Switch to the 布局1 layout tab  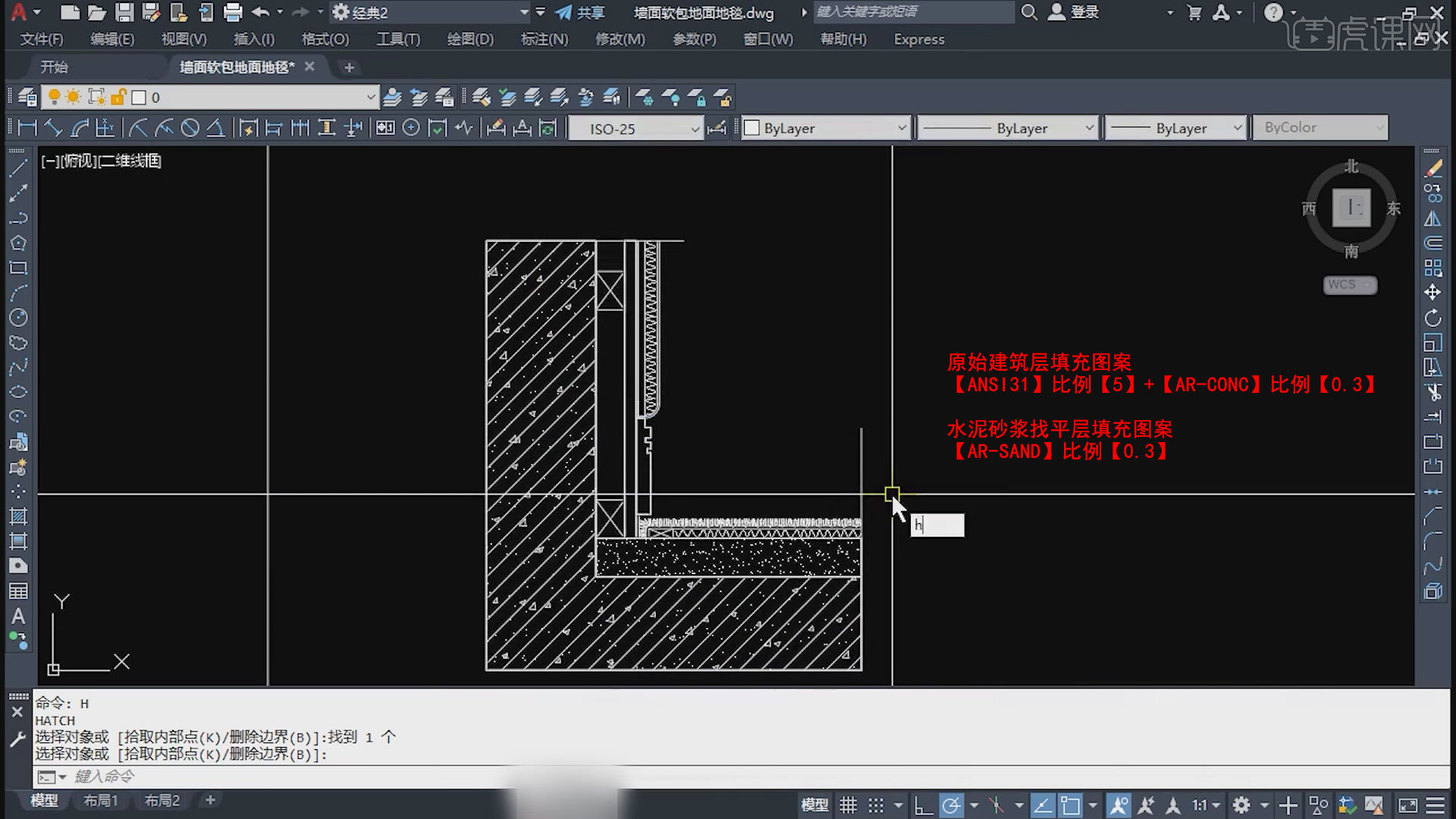point(100,800)
